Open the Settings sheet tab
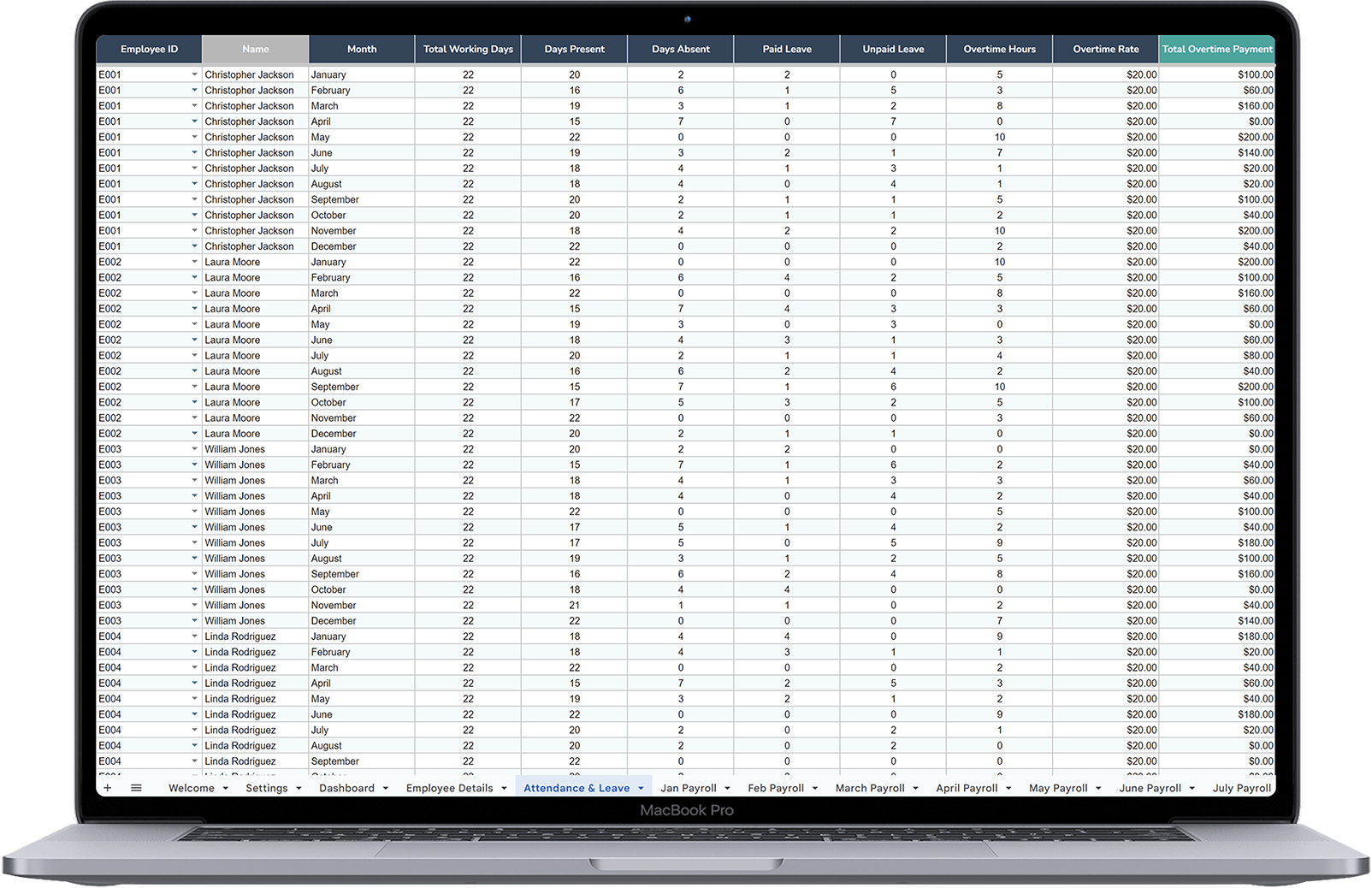The width and height of the screenshot is (1372, 888). 267,788
